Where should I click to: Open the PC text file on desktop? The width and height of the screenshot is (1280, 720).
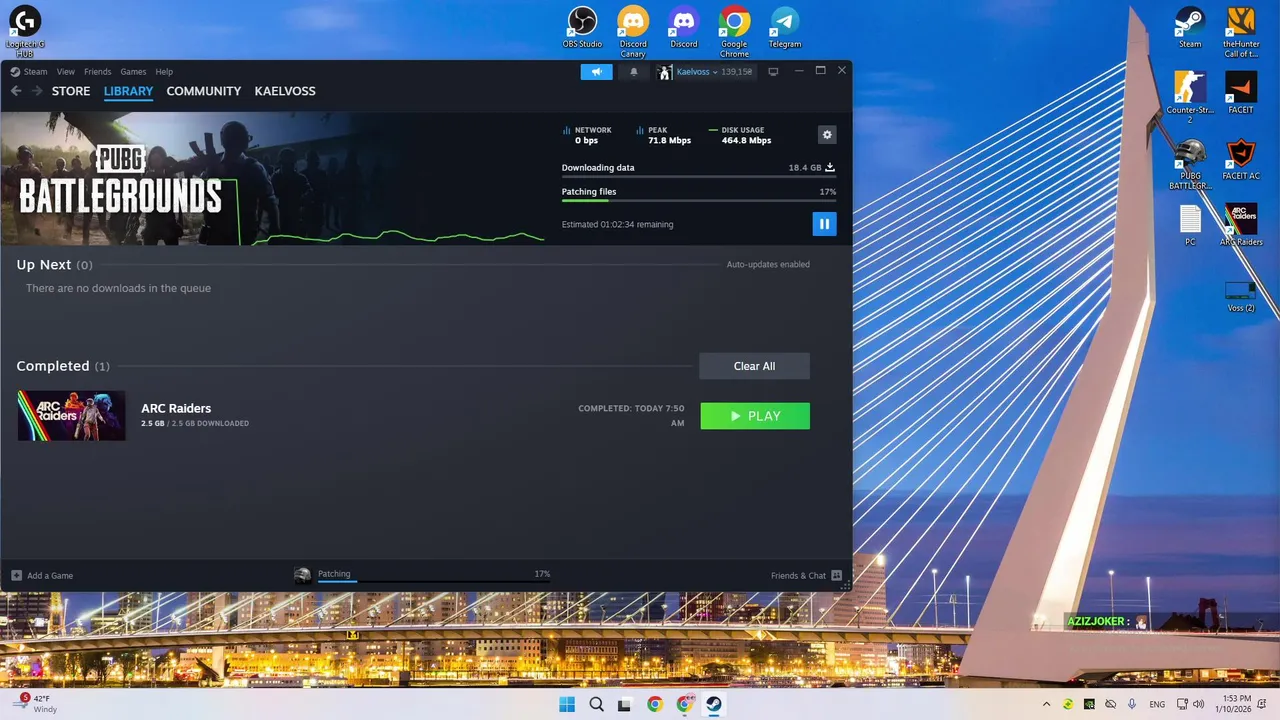pyautogui.click(x=1190, y=226)
